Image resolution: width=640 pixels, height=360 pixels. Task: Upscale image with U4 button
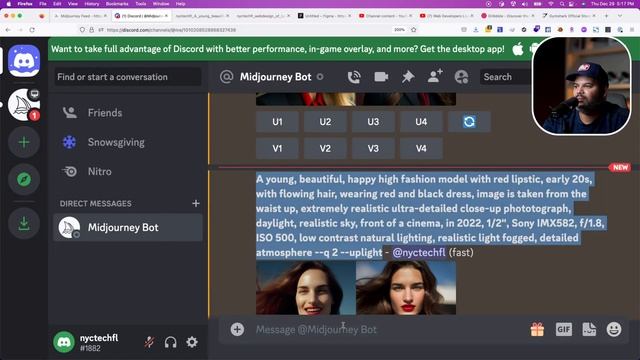coord(421,122)
